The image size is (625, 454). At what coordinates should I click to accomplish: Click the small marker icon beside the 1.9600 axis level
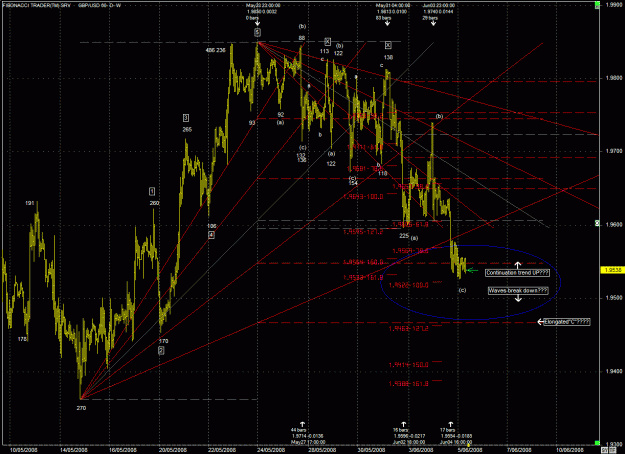point(597,223)
